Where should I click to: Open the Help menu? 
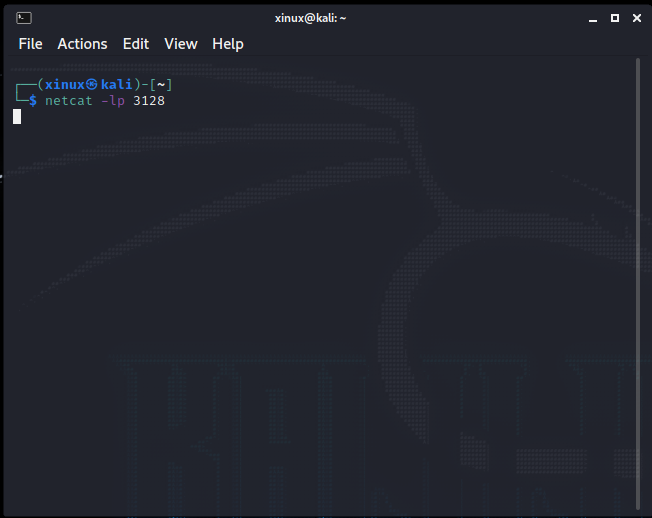[228, 44]
